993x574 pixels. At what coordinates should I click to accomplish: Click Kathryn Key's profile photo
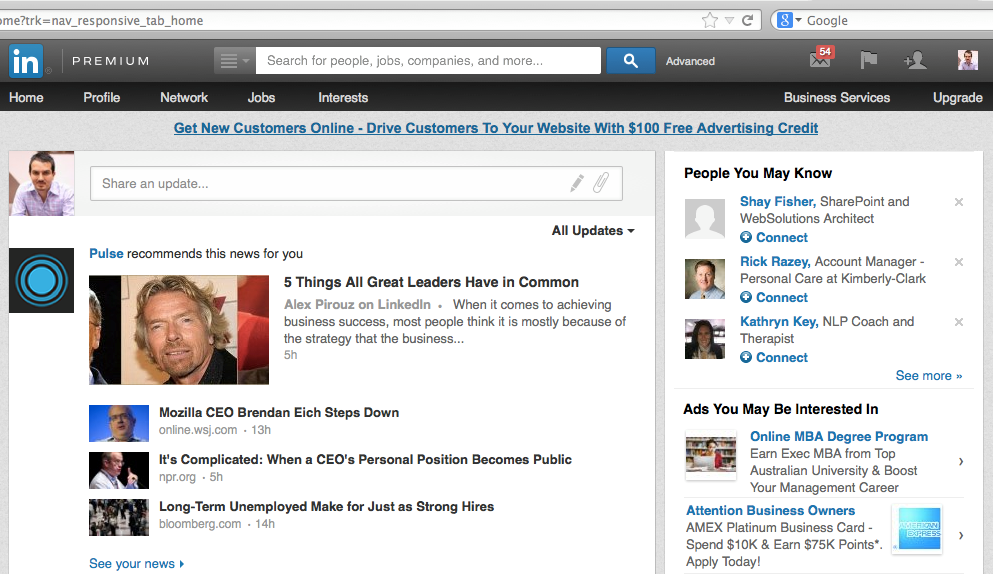point(705,339)
